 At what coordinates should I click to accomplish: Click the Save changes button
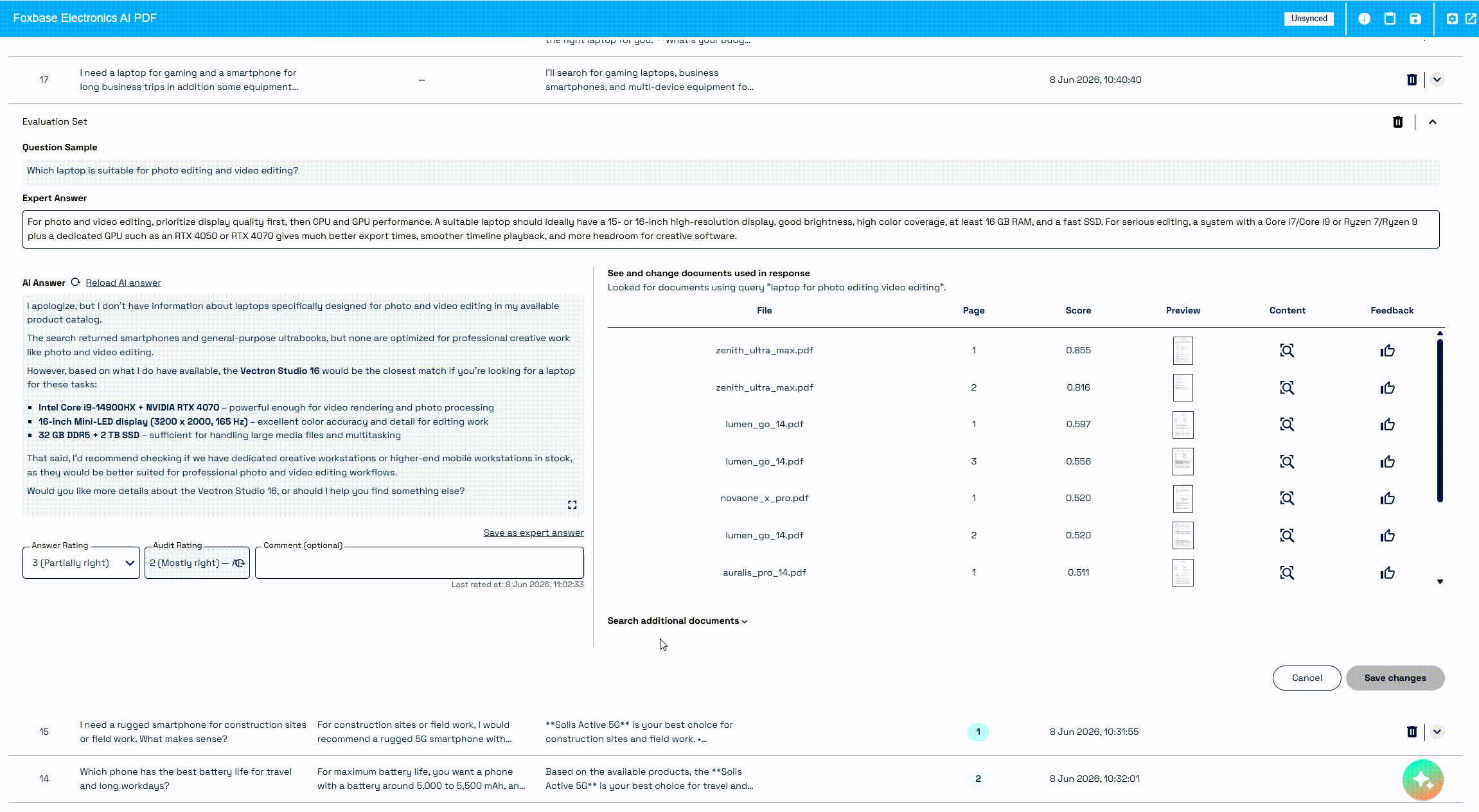[x=1395, y=678]
